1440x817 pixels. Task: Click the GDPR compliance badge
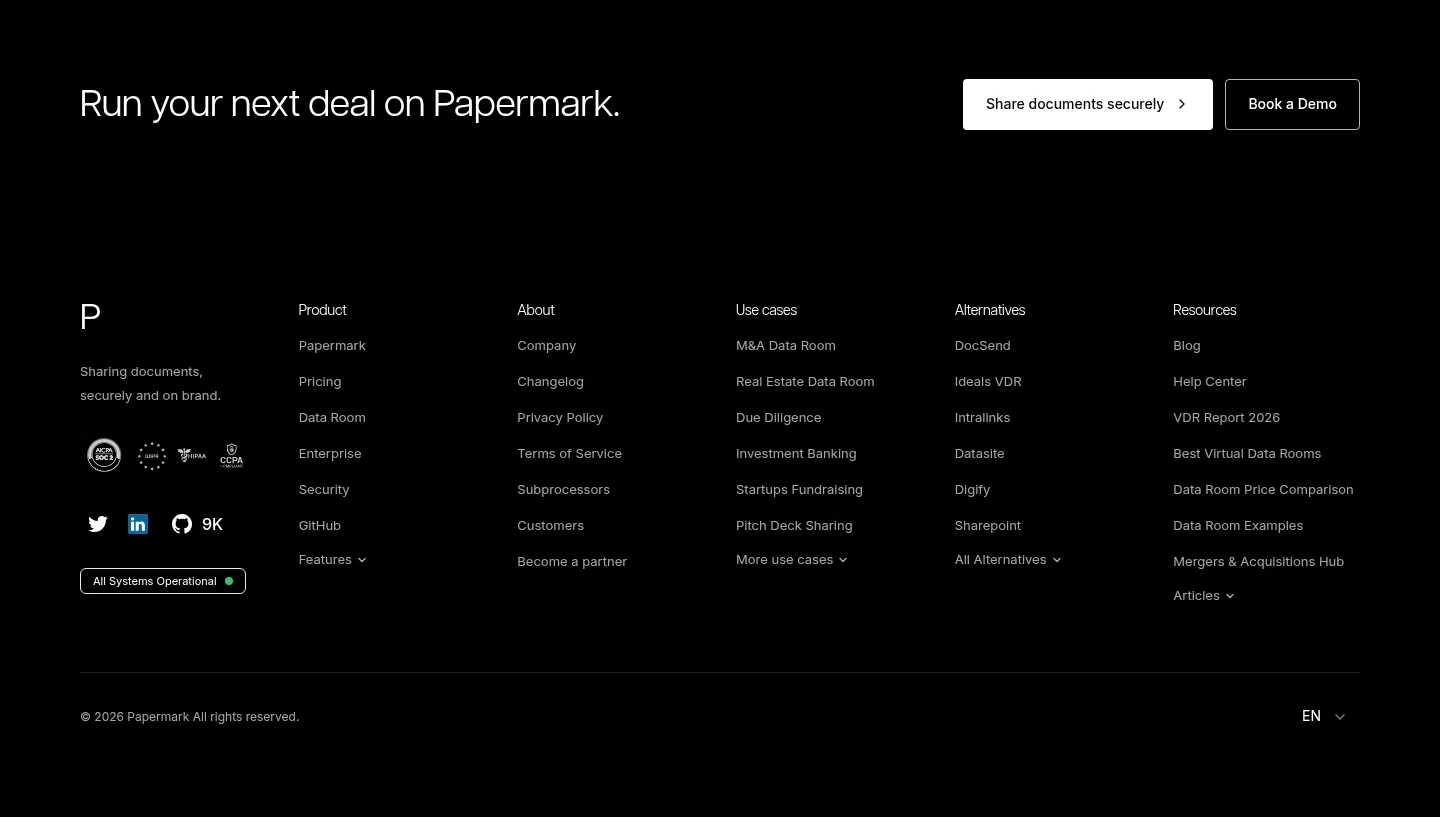152,456
